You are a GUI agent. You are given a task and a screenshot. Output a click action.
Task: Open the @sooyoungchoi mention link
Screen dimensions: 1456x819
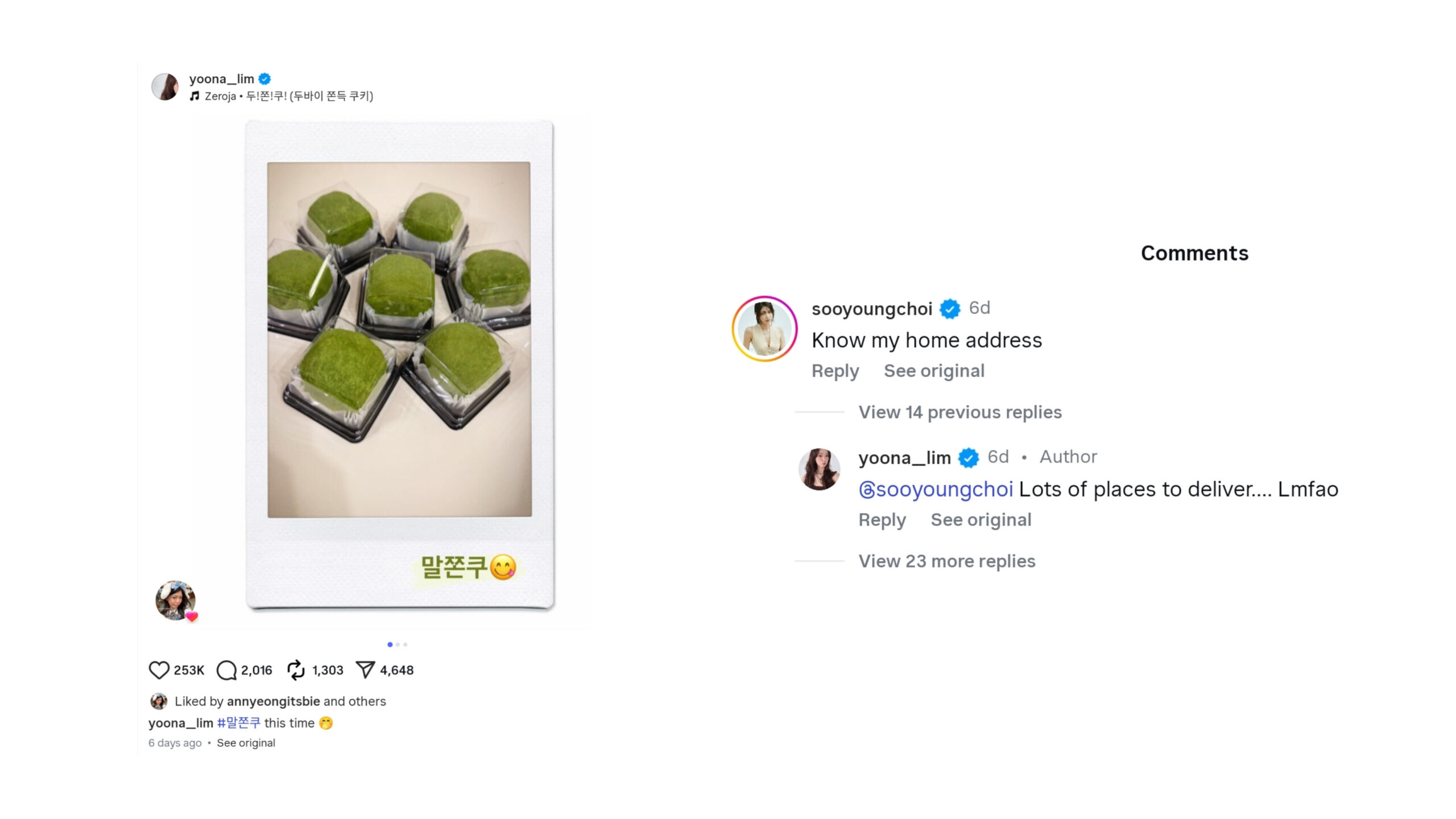pyautogui.click(x=936, y=489)
